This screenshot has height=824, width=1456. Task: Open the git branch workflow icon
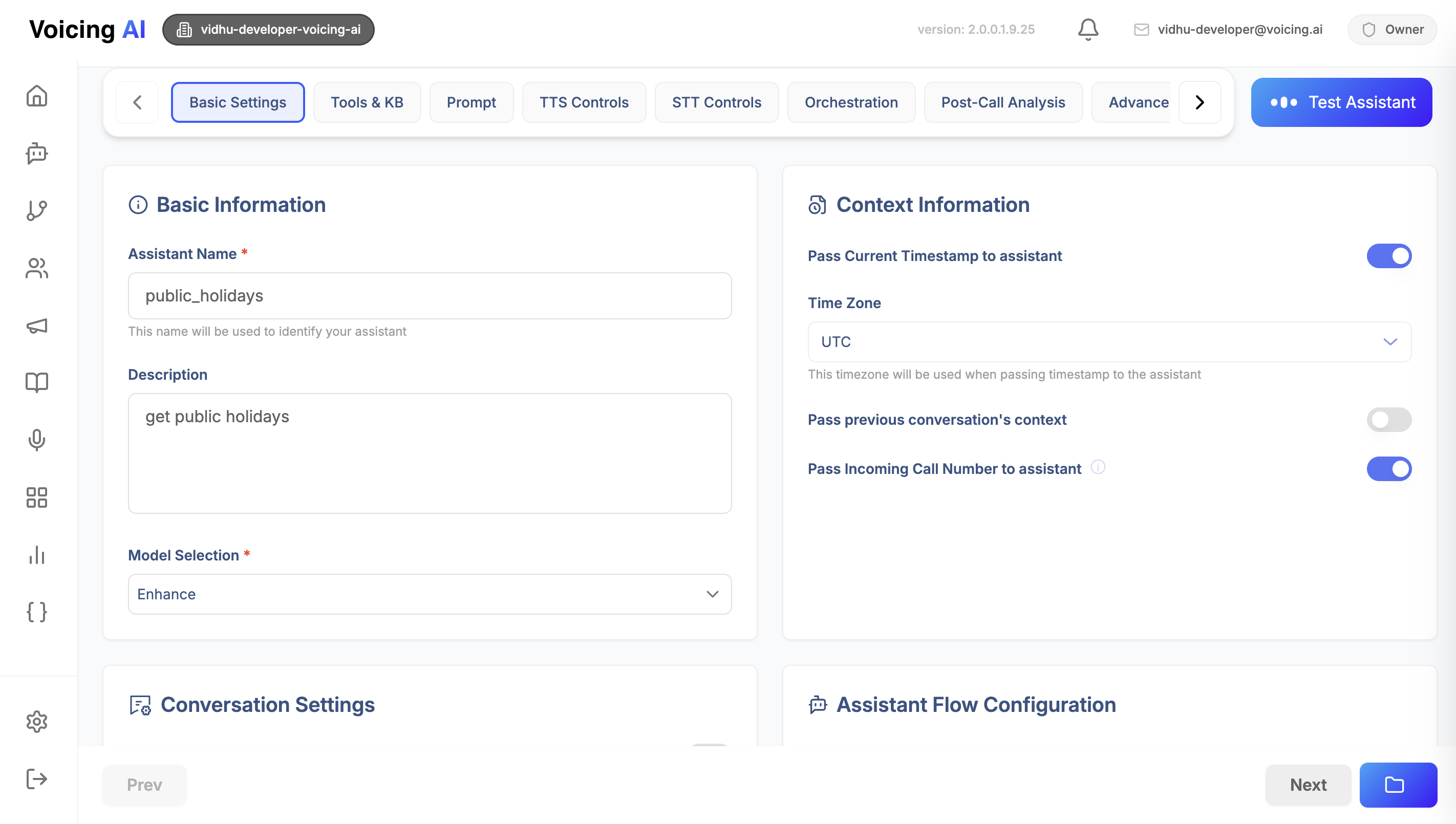pos(37,210)
